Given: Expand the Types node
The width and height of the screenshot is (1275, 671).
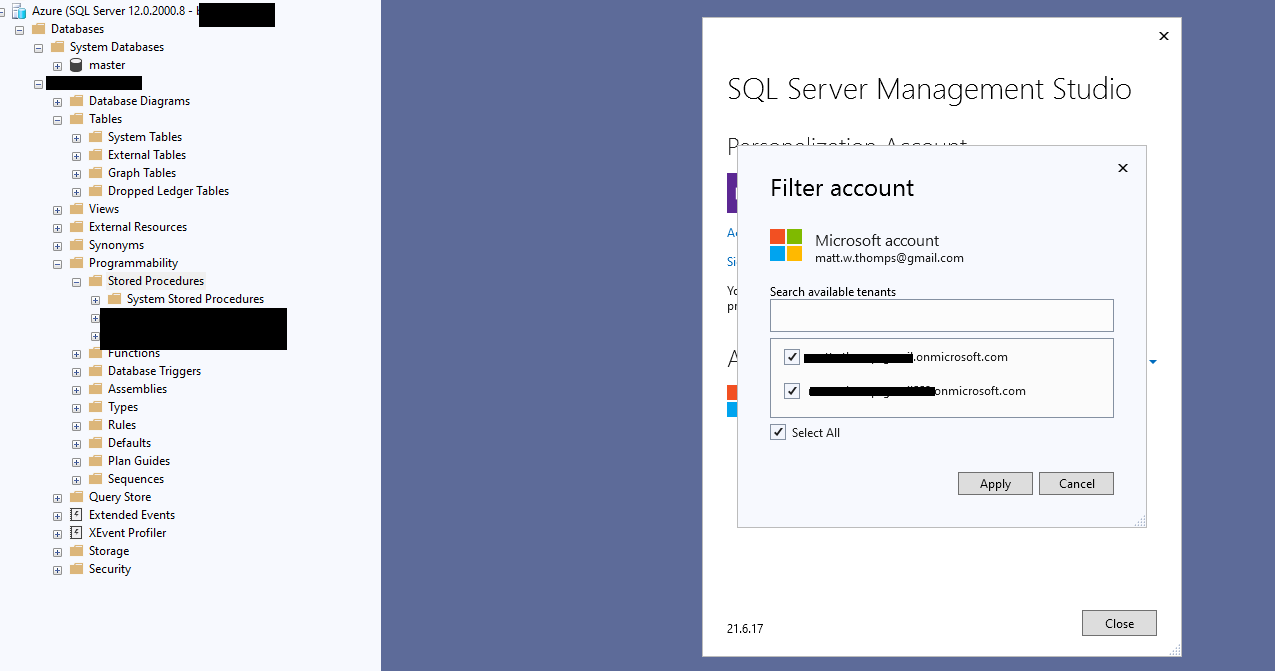Looking at the screenshot, I should tap(76, 408).
